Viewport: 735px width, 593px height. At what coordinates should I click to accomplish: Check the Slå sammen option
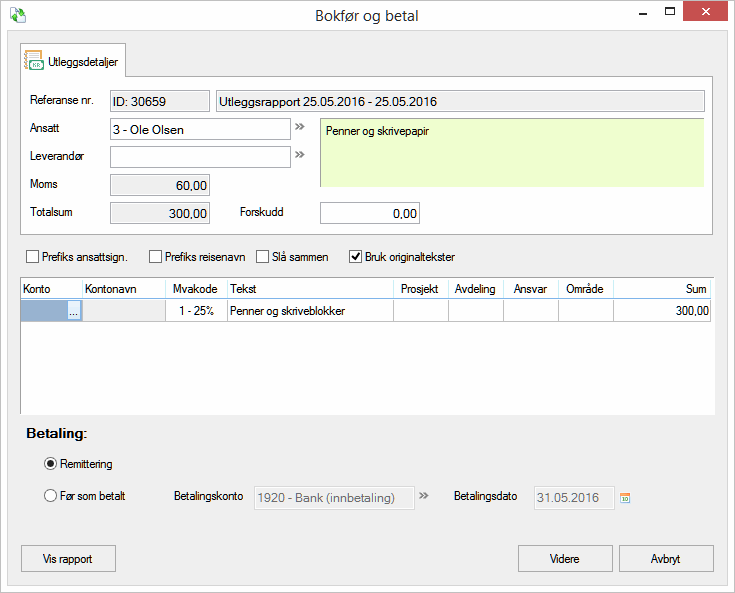[x=264, y=257]
